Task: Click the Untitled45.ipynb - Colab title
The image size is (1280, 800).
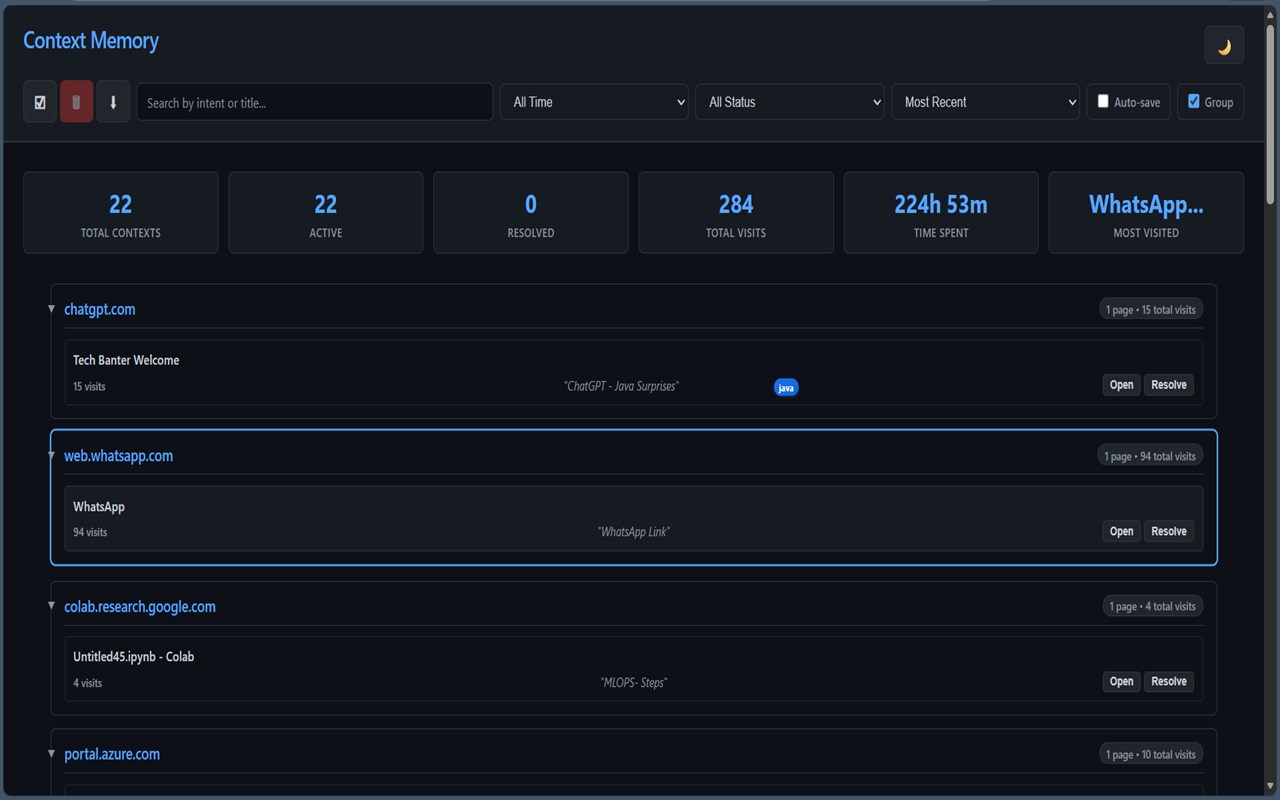Action: point(133,657)
